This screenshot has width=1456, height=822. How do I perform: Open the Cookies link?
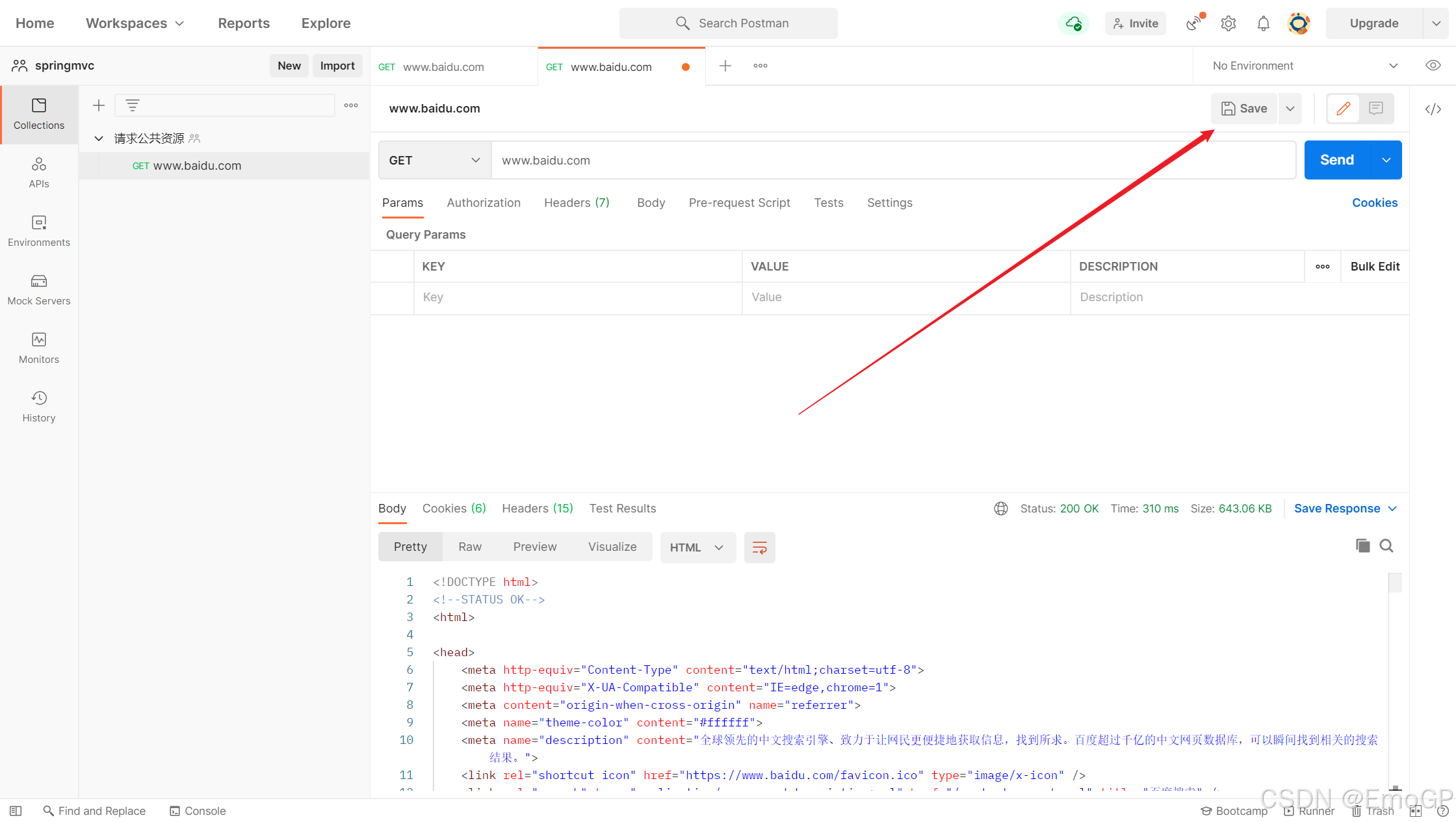1374,203
